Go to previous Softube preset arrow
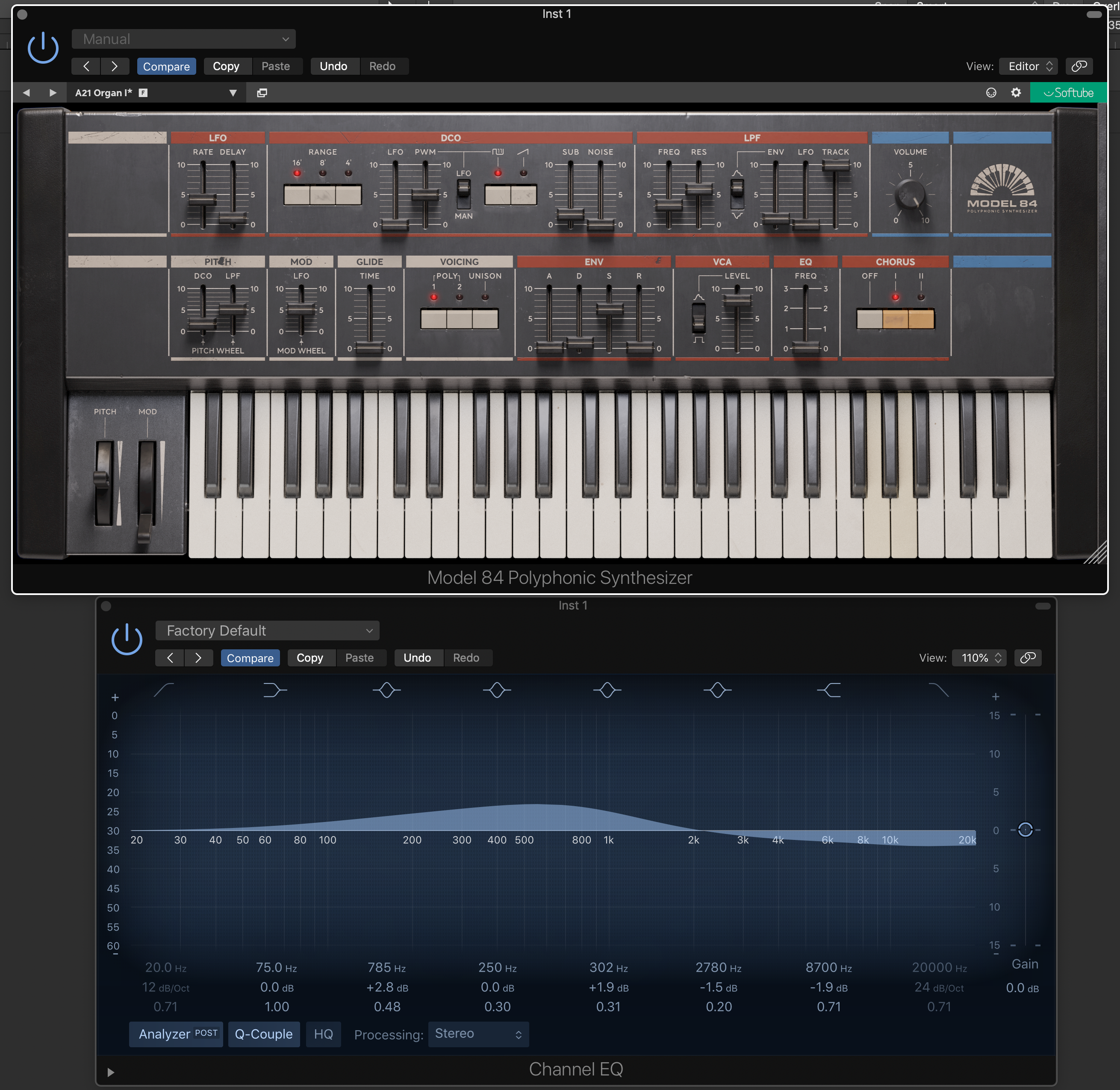1120x1090 pixels. pyautogui.click(x=27, y=93)
